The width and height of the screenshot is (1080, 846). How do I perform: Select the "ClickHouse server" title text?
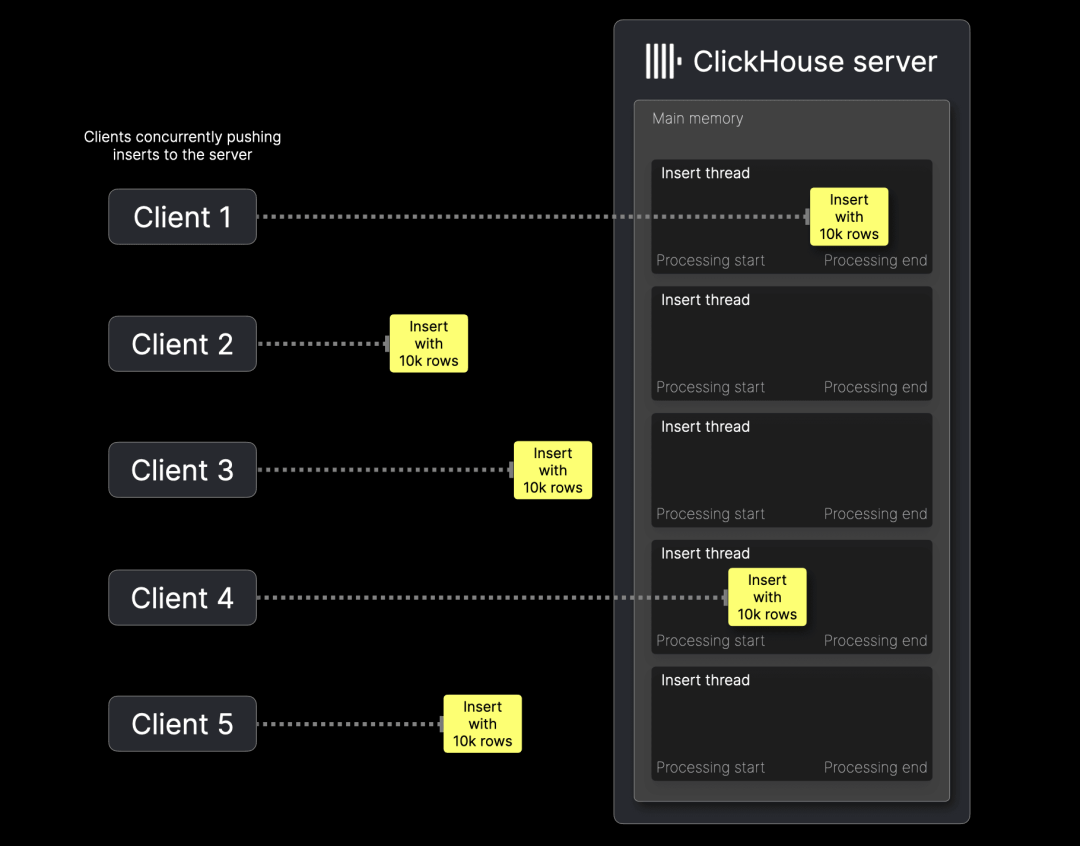tap(815, 62)
